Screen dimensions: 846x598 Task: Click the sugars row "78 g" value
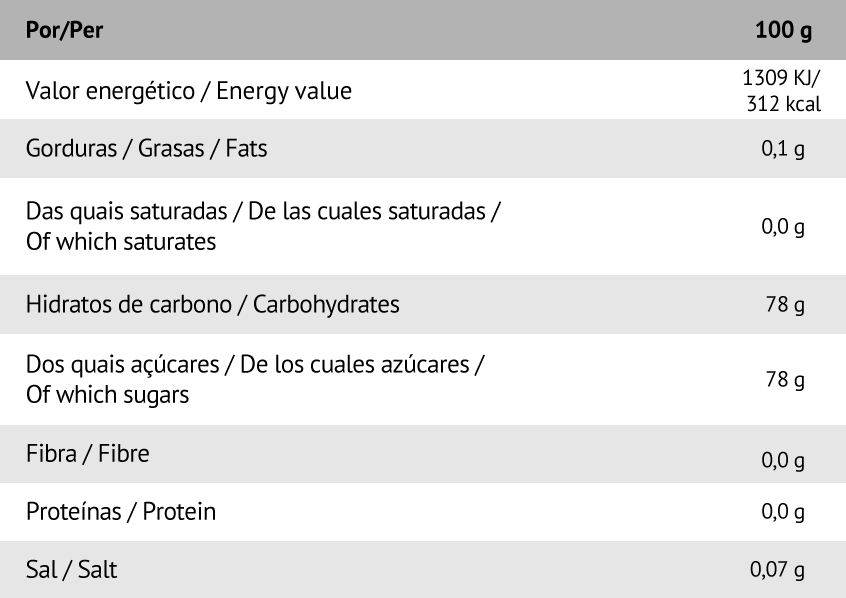785,381
